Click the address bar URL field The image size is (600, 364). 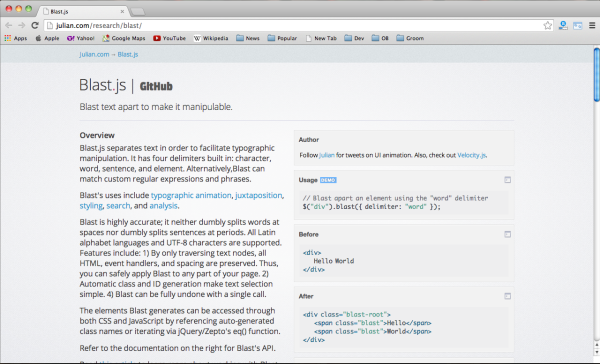point(298,26)
